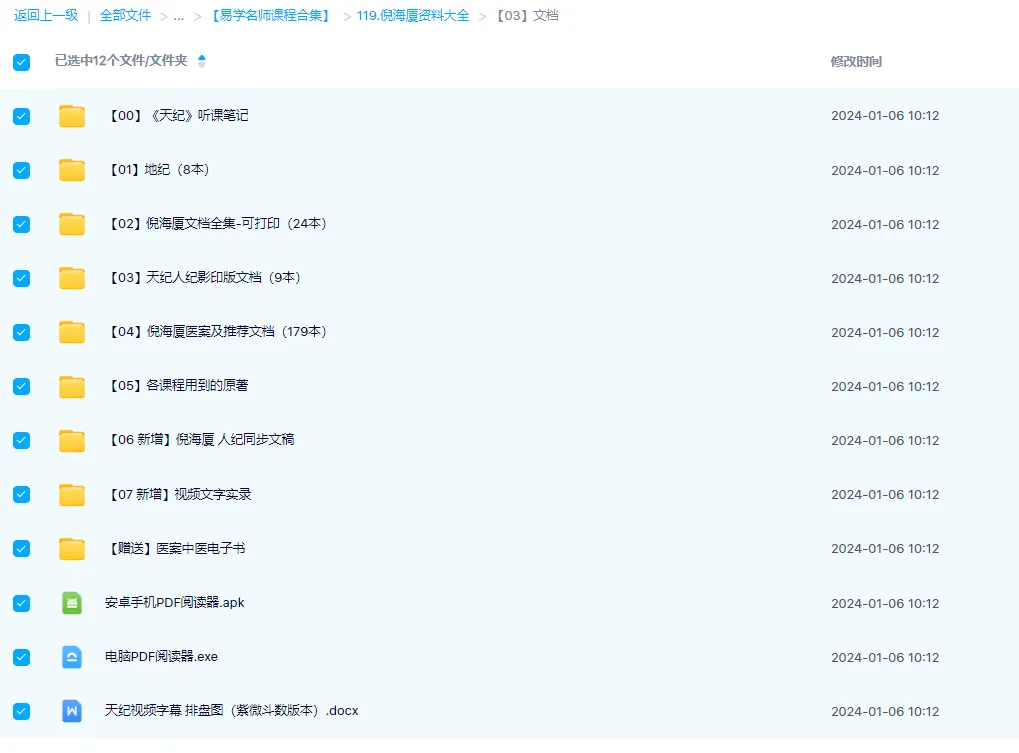The width and height of the screenshot is (1019, 753).
Task: Uncheck the 【赠送】医案中医电子书 checkbox
Action: 21,549
